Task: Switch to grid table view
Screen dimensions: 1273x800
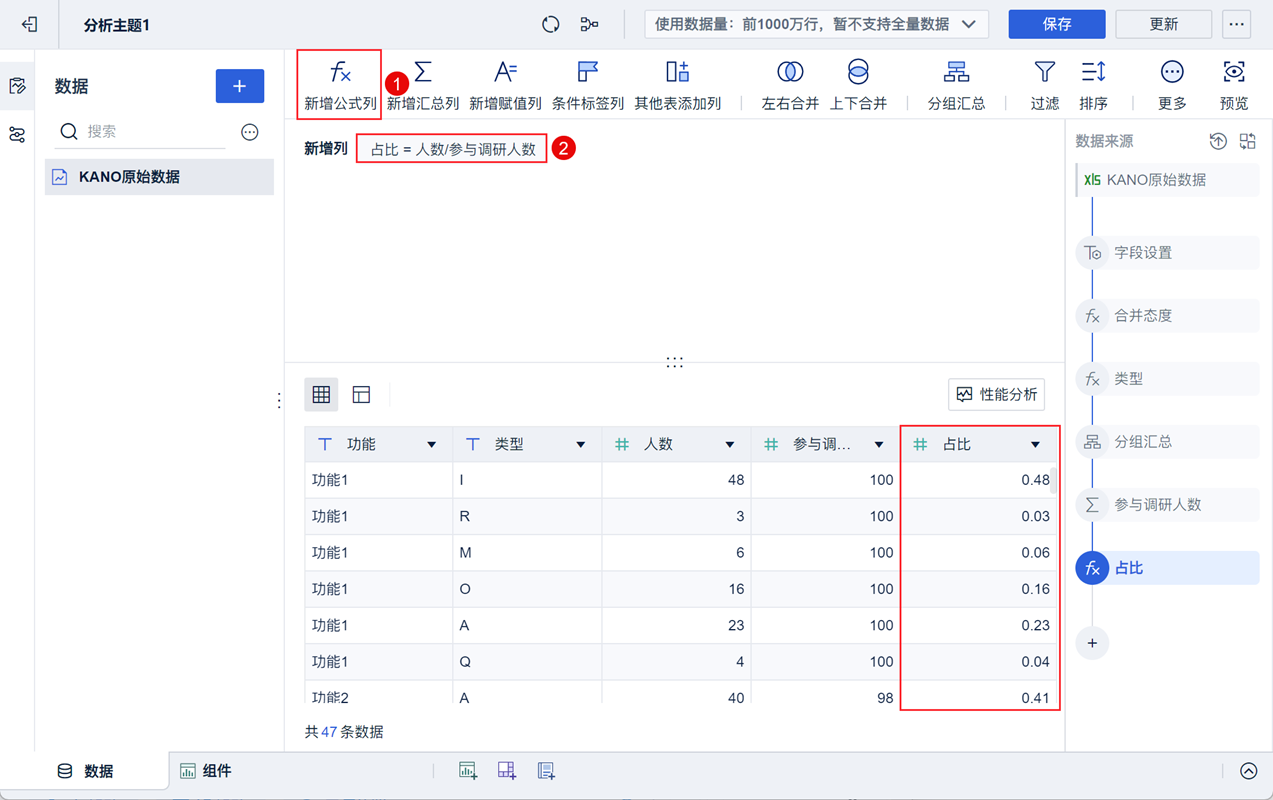Action: pyautogui.click(x=321, y=395)
